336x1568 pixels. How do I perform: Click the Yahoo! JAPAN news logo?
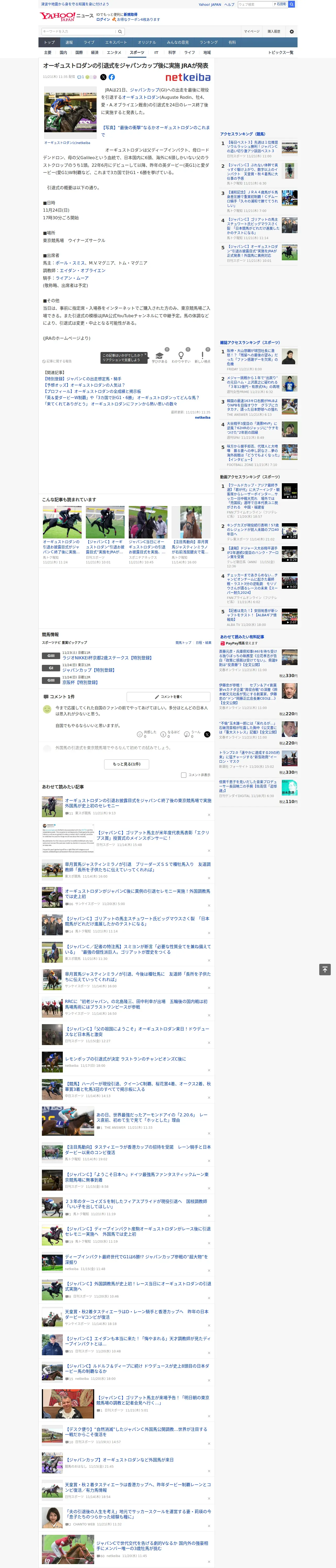tap(66, 16)
